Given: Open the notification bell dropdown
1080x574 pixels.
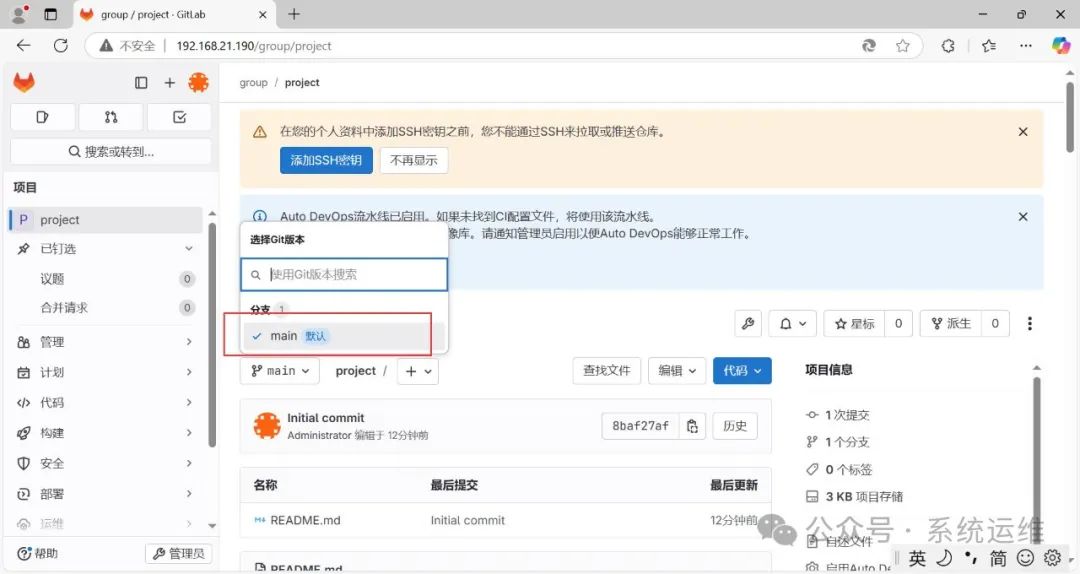Looking at the screenshot, I should [x=792, y=323].
